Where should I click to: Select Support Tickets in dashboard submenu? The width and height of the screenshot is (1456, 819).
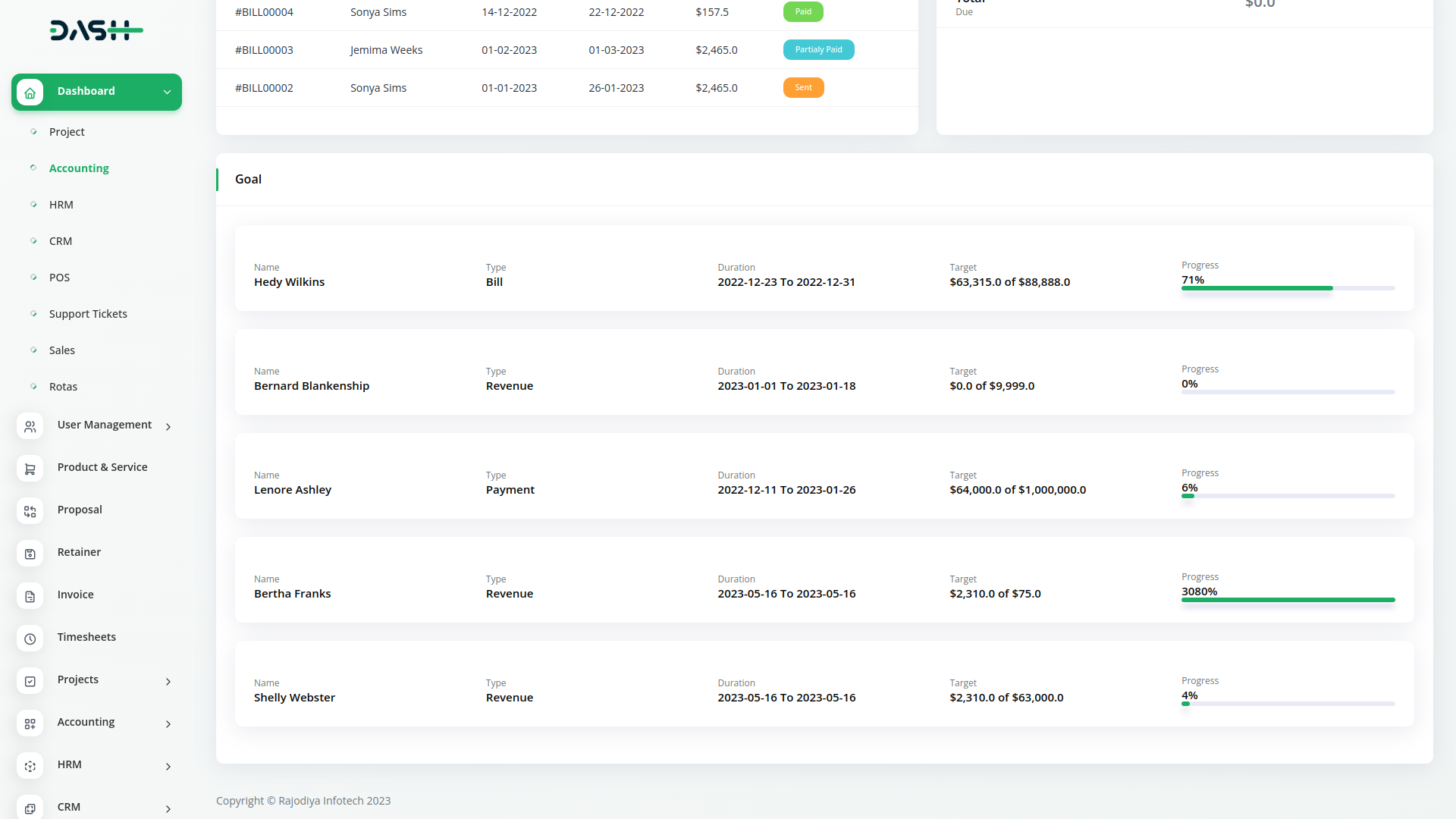click(x=88, y=314)
